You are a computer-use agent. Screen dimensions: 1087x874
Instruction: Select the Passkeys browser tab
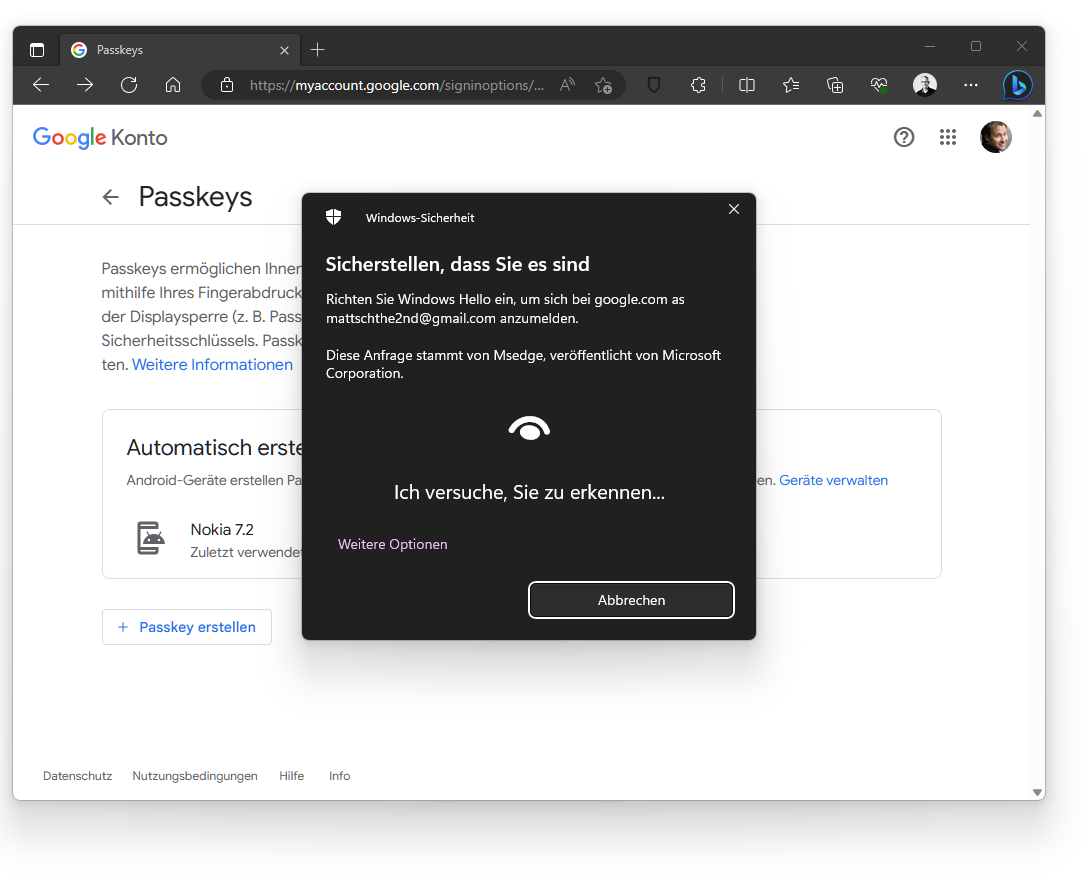click(180, 50)
